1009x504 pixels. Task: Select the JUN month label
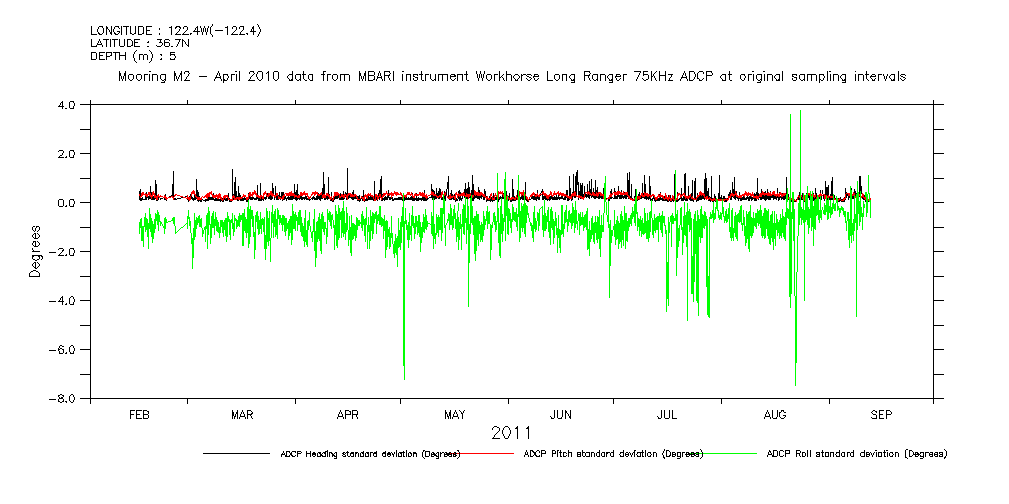pyautogui.click(x=561, y=415)
